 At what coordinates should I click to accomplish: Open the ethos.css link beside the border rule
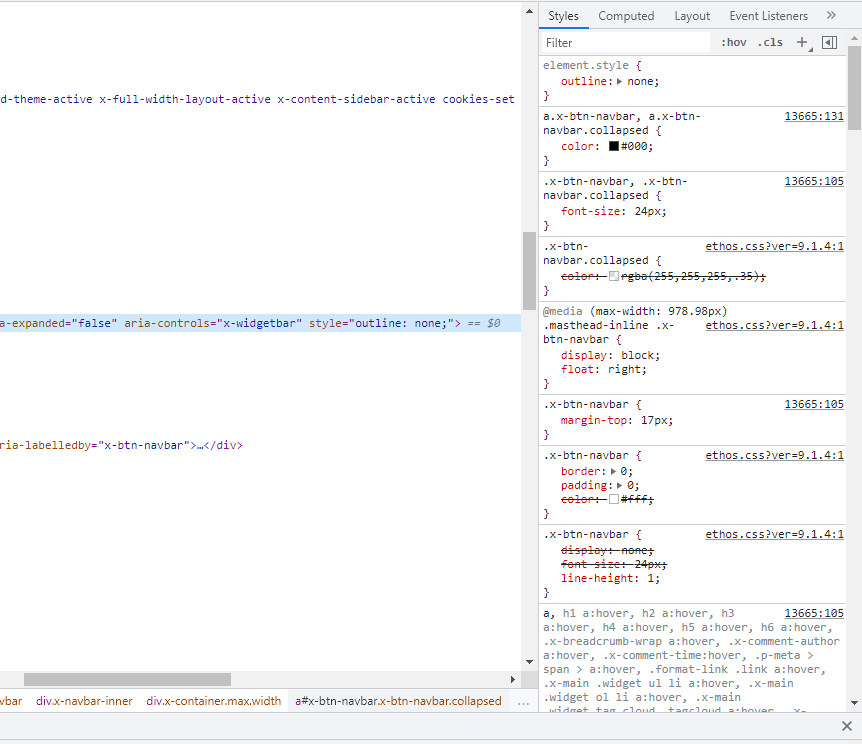(774, 455)
